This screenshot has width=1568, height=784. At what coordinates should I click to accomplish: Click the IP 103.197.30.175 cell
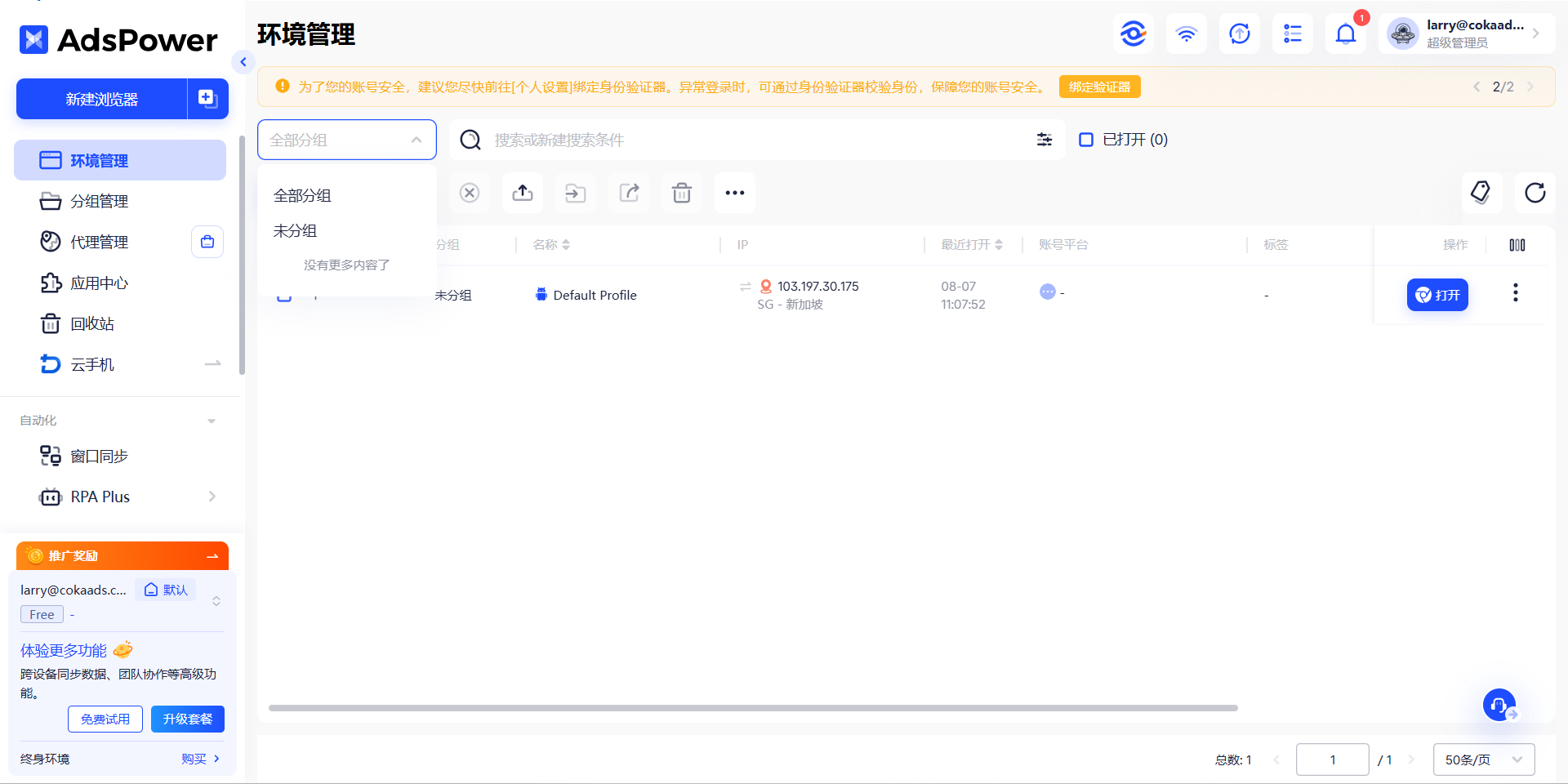click(x=818, y=286)
